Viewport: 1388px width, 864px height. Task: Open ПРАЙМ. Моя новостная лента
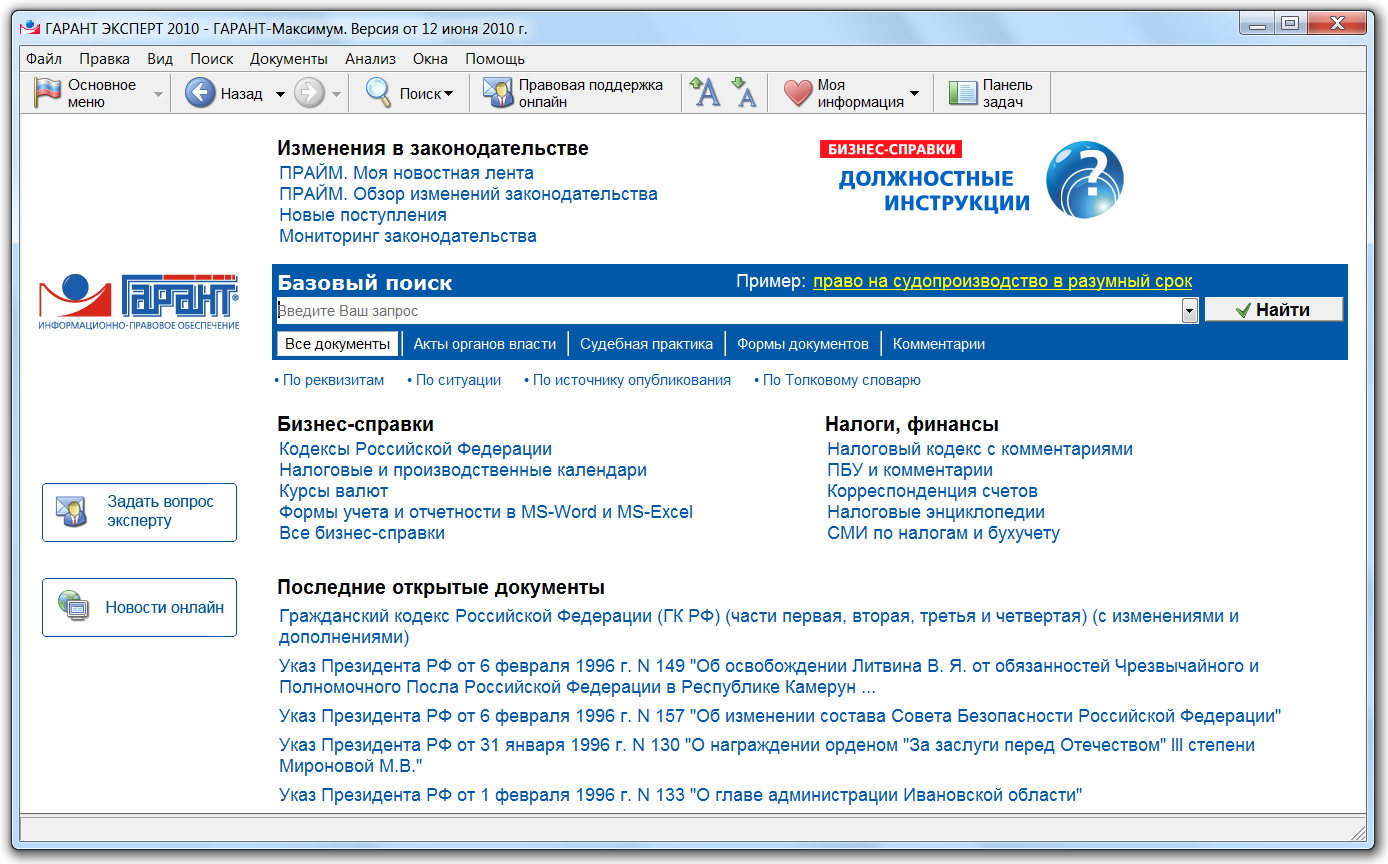coord(407,173)
